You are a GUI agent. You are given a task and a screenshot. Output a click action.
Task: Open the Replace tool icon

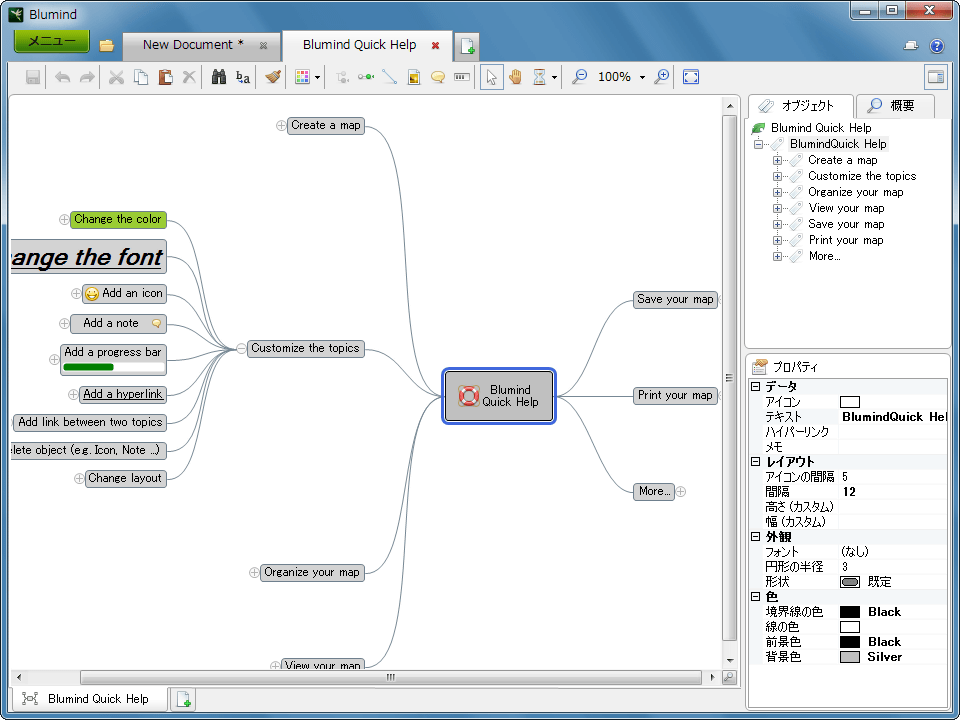coord(243,77)
